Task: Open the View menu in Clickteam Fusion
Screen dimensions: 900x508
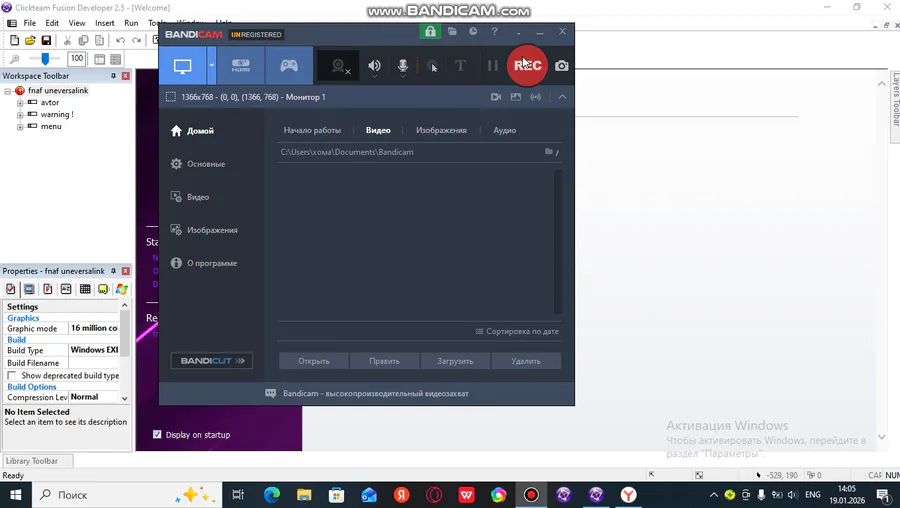Action: tap(77, 23)
